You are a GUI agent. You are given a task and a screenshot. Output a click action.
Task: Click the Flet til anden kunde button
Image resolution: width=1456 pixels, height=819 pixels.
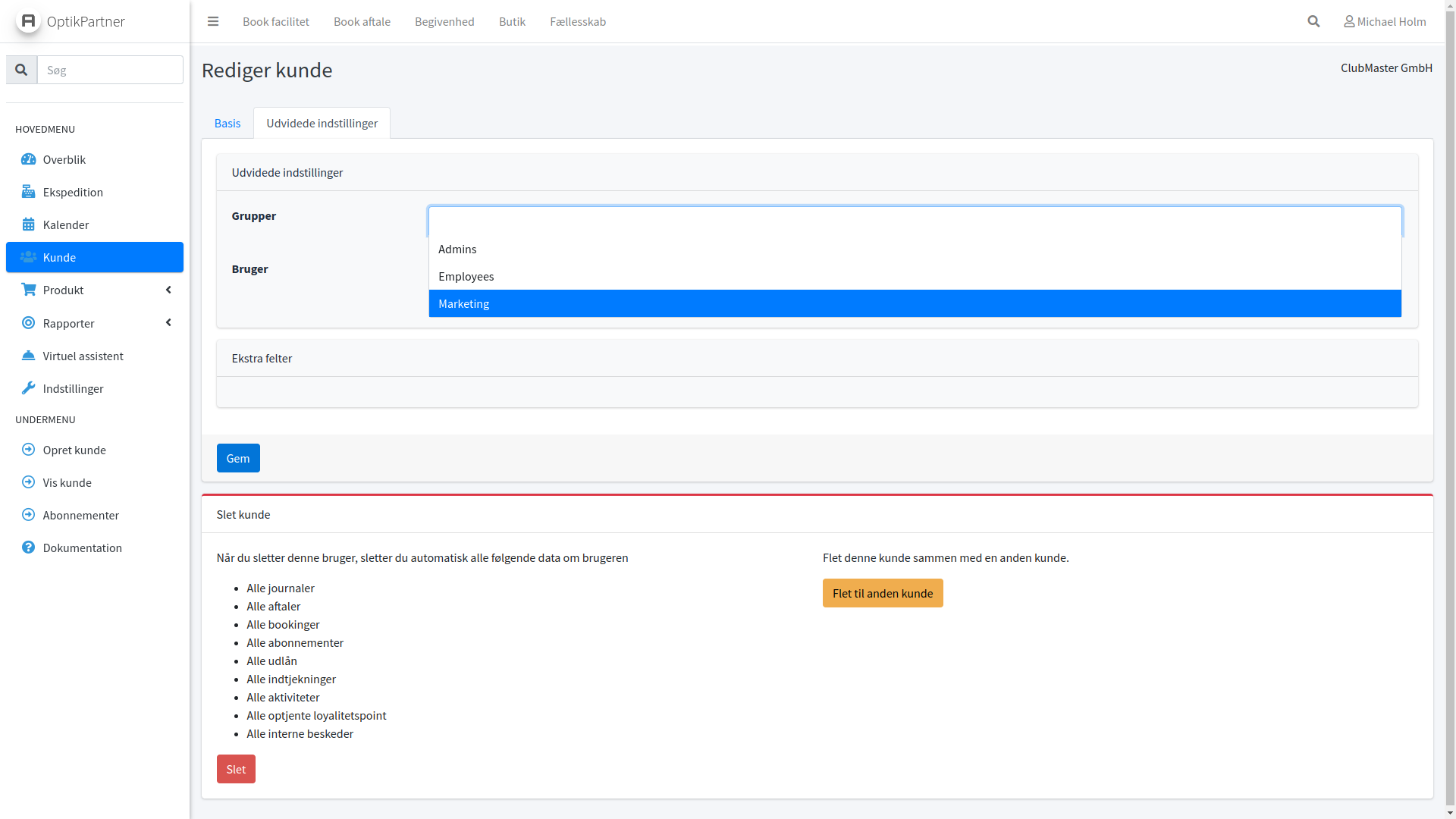click(883, 593)
